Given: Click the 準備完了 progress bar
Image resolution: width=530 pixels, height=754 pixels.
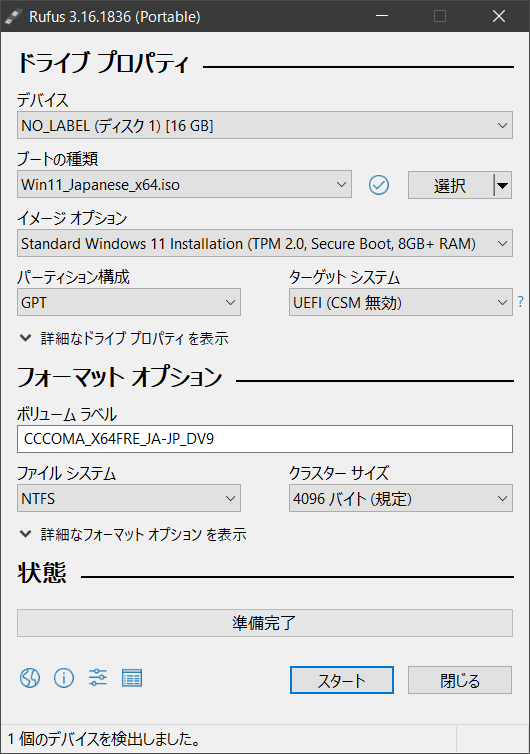Looking at the screenshot, I should click(x=265, y=623).
